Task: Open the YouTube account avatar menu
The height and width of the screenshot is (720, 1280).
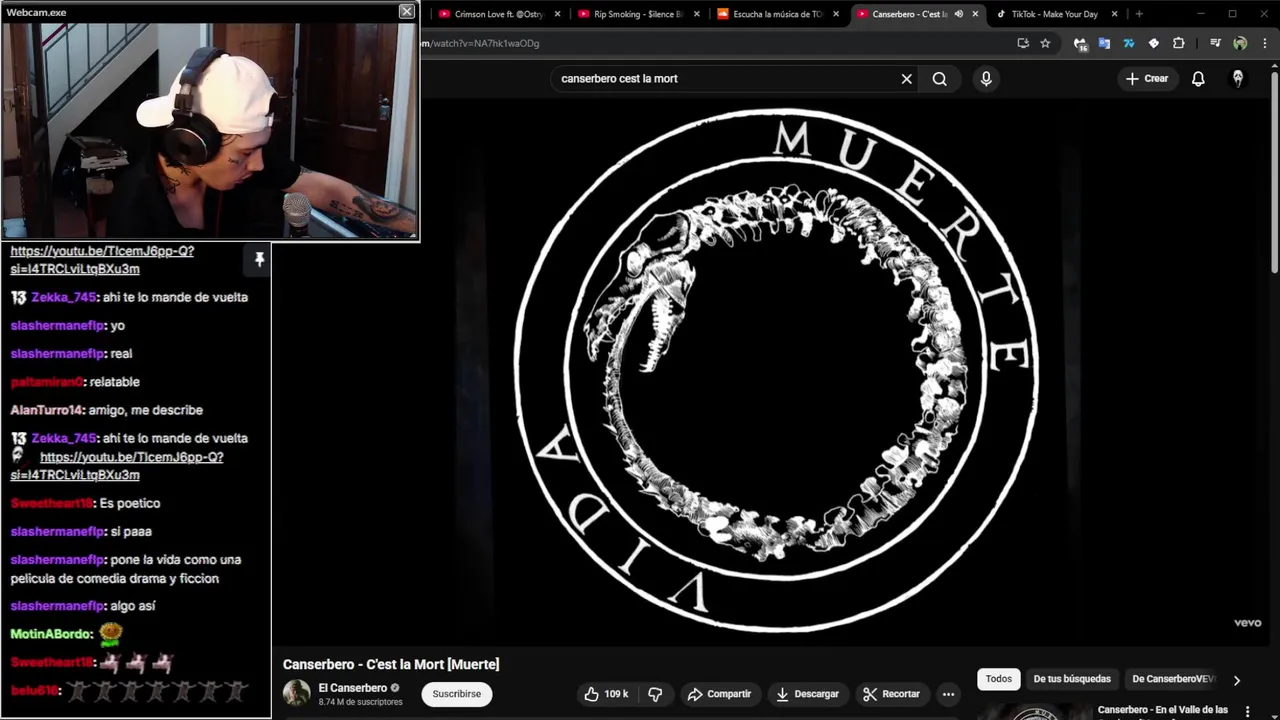Action: (1238, 79)
